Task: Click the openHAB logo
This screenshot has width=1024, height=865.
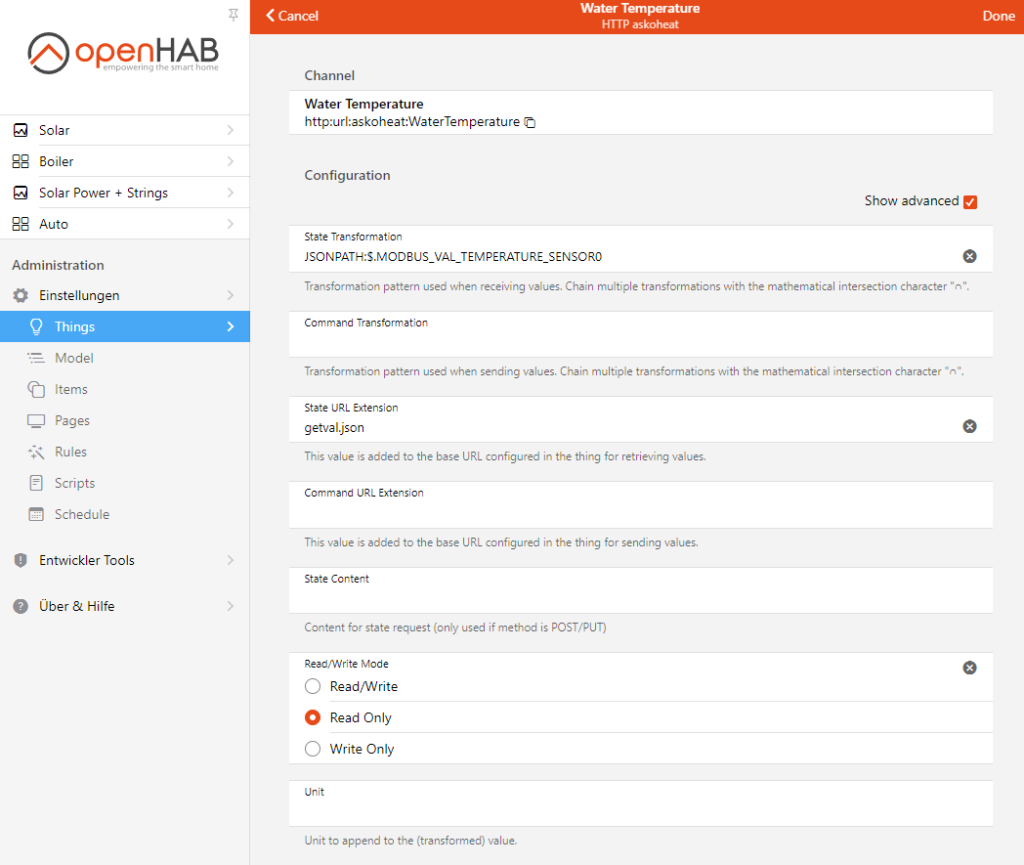Action: click(x=123, y=53)
